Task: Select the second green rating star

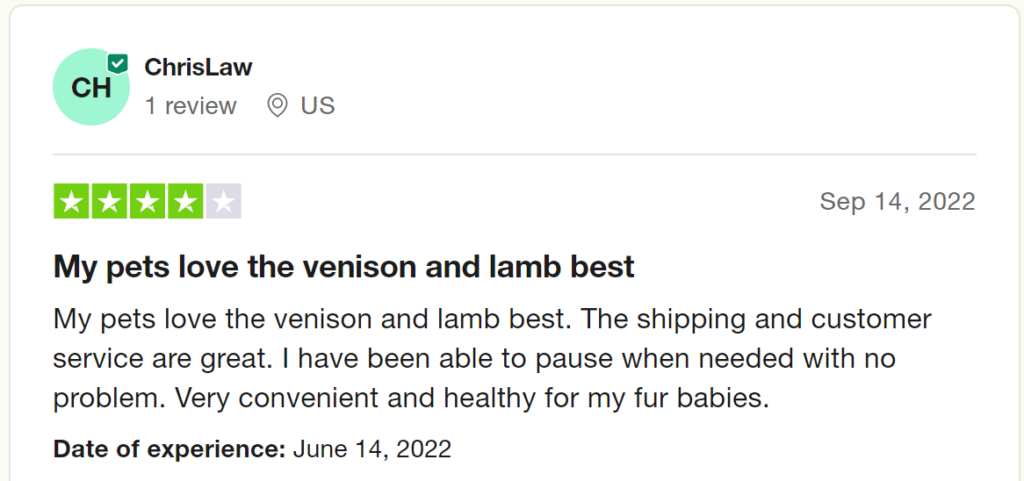Action: [x=110, y=201]
